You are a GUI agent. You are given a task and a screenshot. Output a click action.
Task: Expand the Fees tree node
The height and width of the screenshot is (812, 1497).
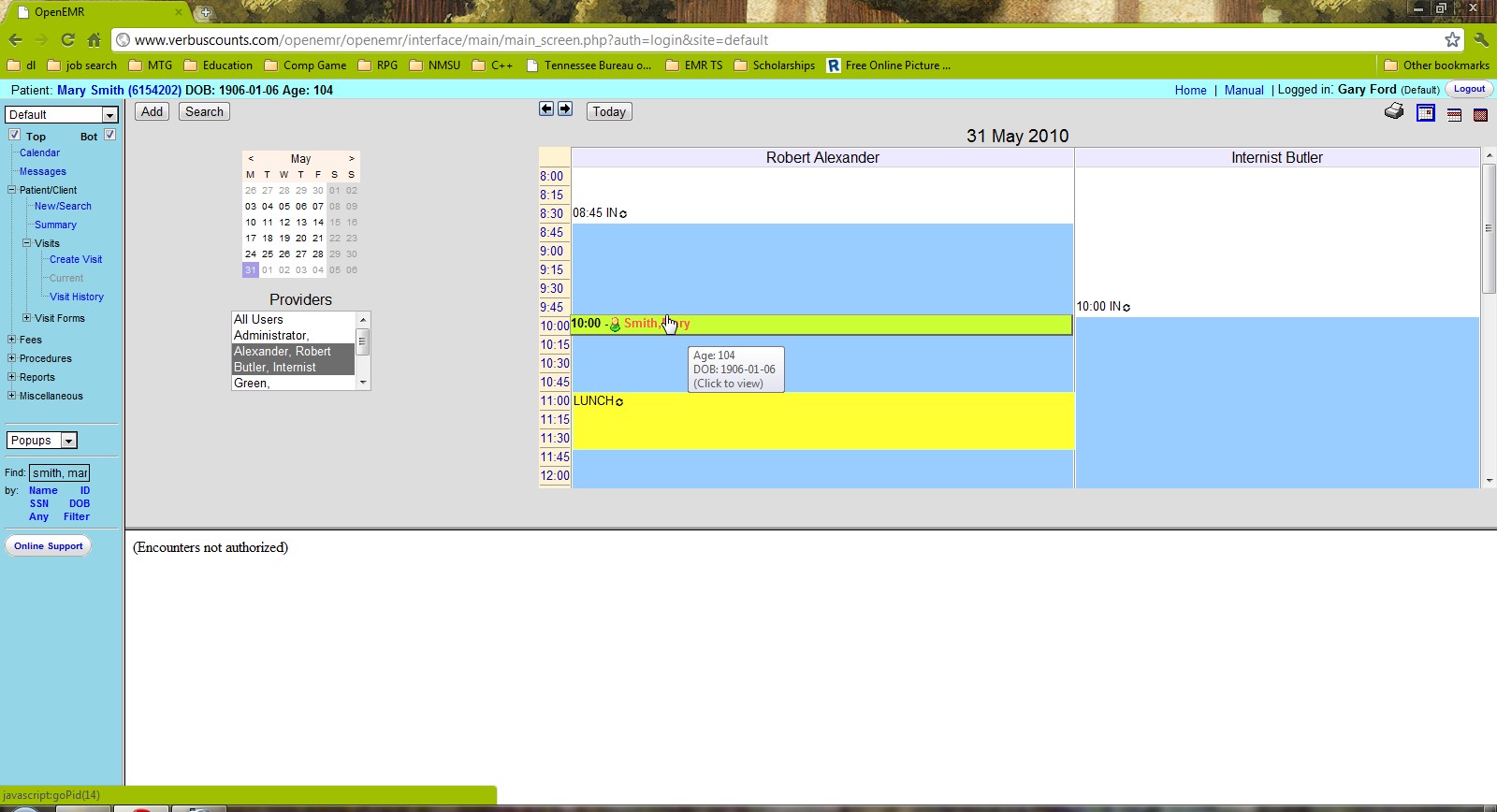pos(11,340)
